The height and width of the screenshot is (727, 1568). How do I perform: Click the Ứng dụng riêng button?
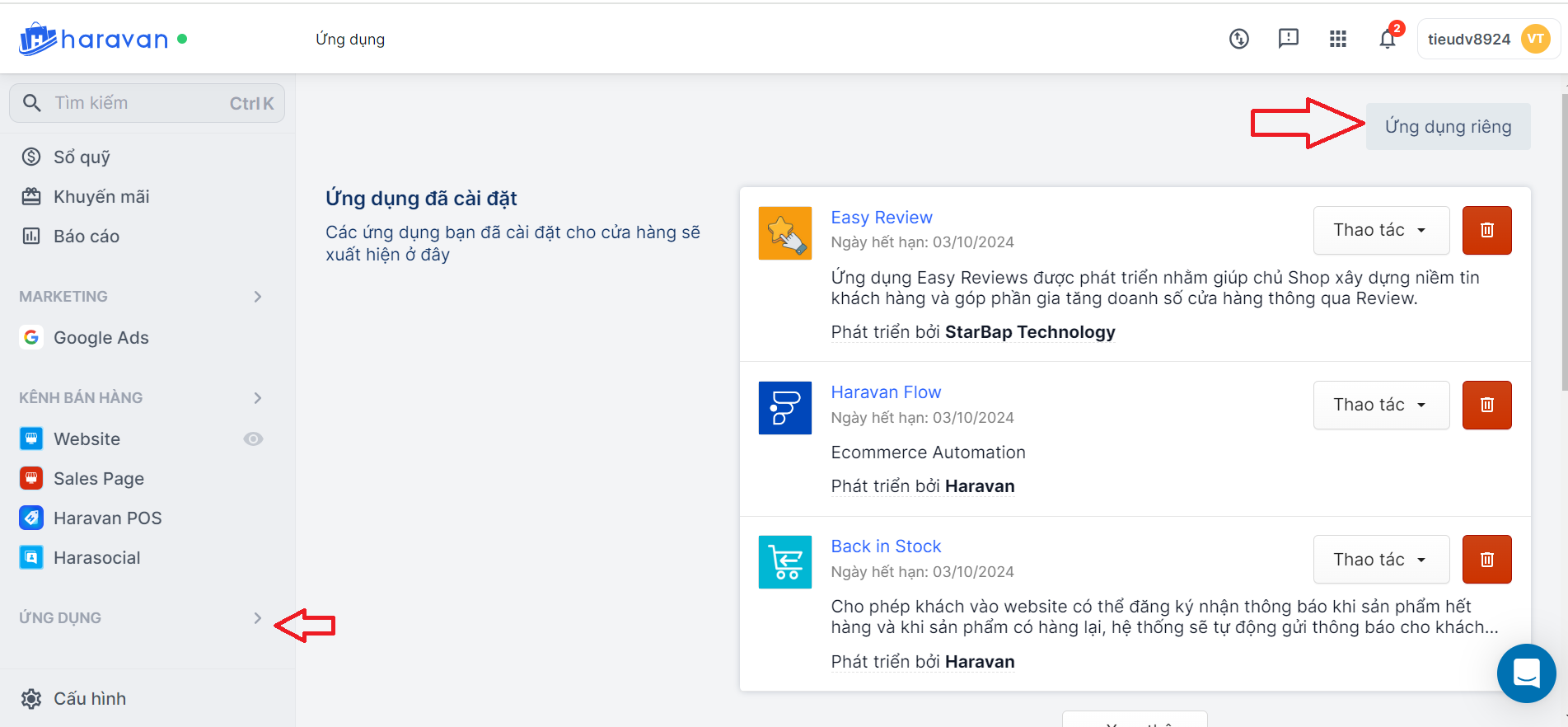click(x=1448, y=126)
